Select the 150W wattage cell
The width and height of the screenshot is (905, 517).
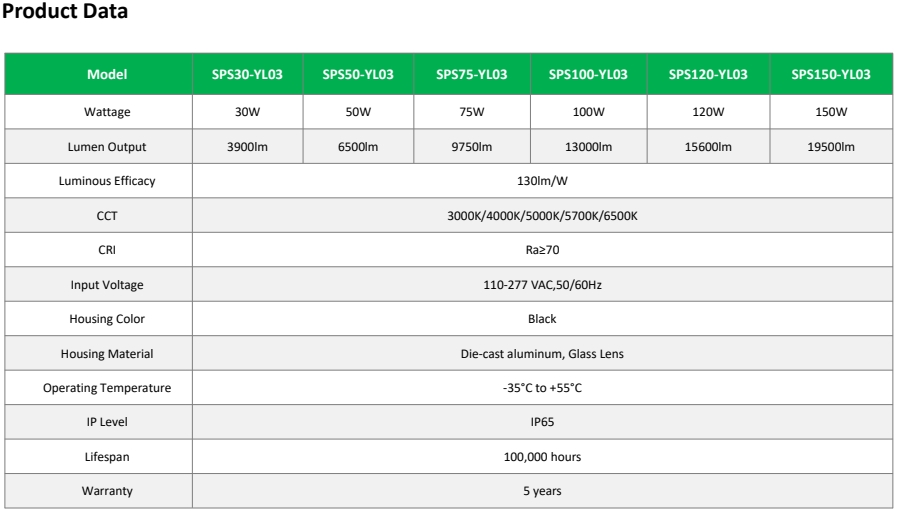[831, 112]
